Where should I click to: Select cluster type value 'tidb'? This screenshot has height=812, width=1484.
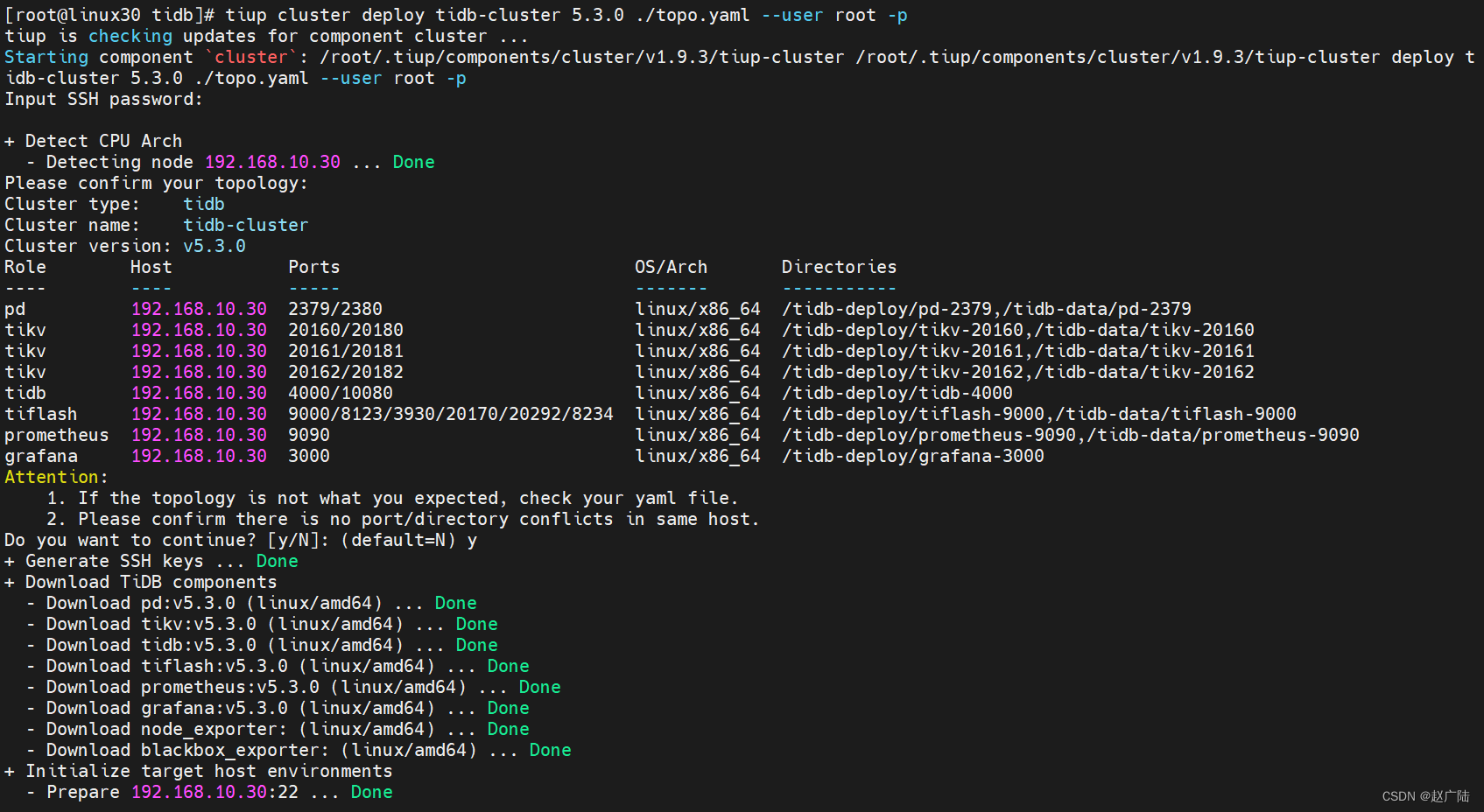[204, 204]
